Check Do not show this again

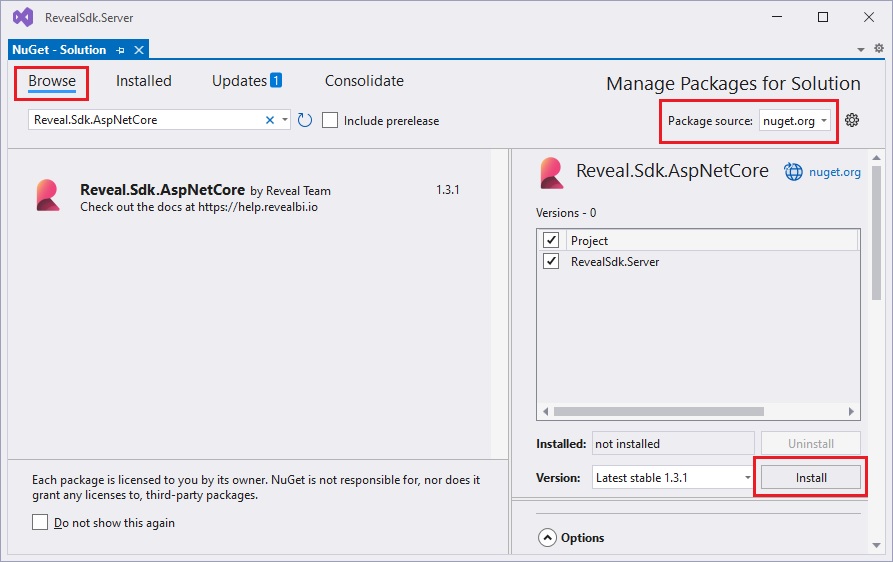click(x=40, y=522)
